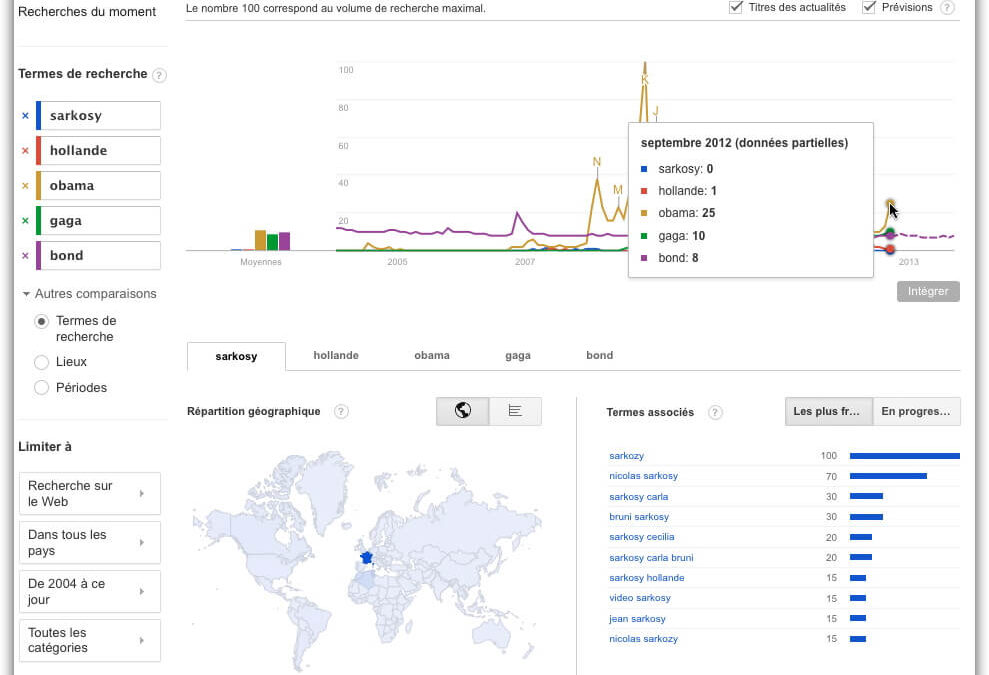Click news marker M on chart
Image resolution: width=989 pixels, height=675 pixels.
[x=617, y=189]
